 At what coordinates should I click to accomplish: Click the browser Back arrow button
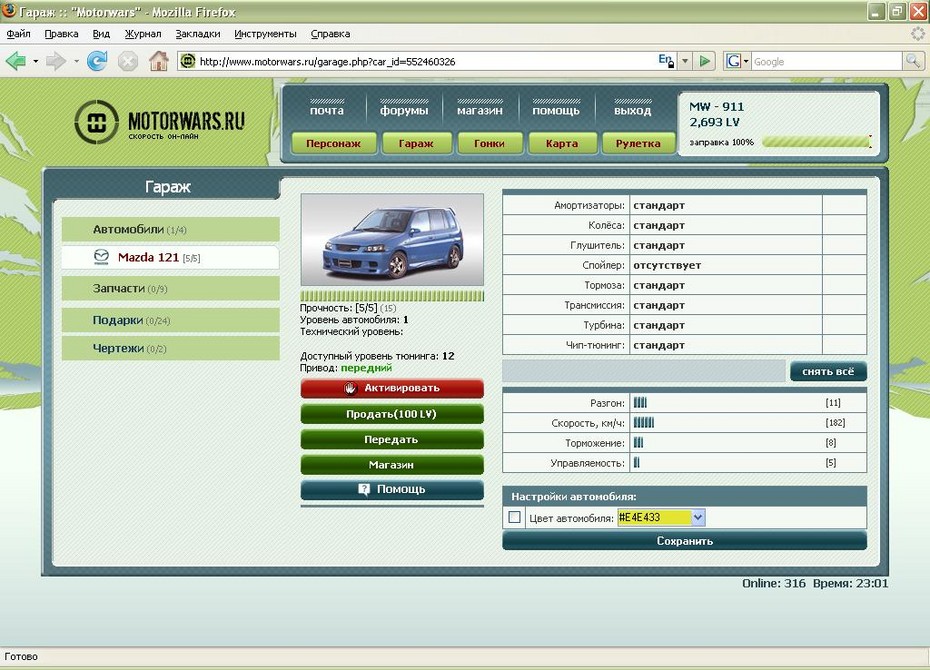[x=16, y=61]
